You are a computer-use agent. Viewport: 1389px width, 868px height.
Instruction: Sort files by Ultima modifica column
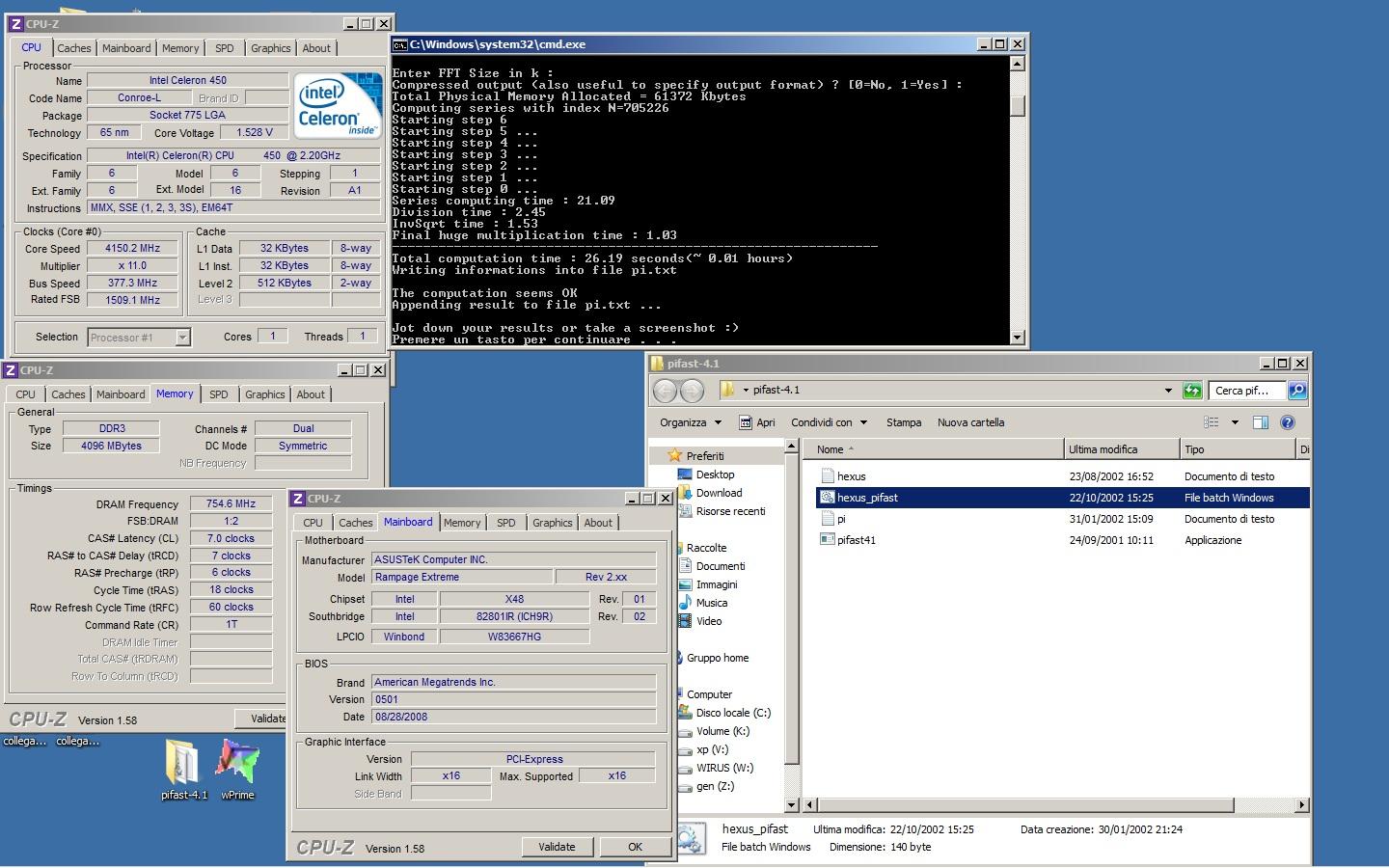tap(1123, 449)
